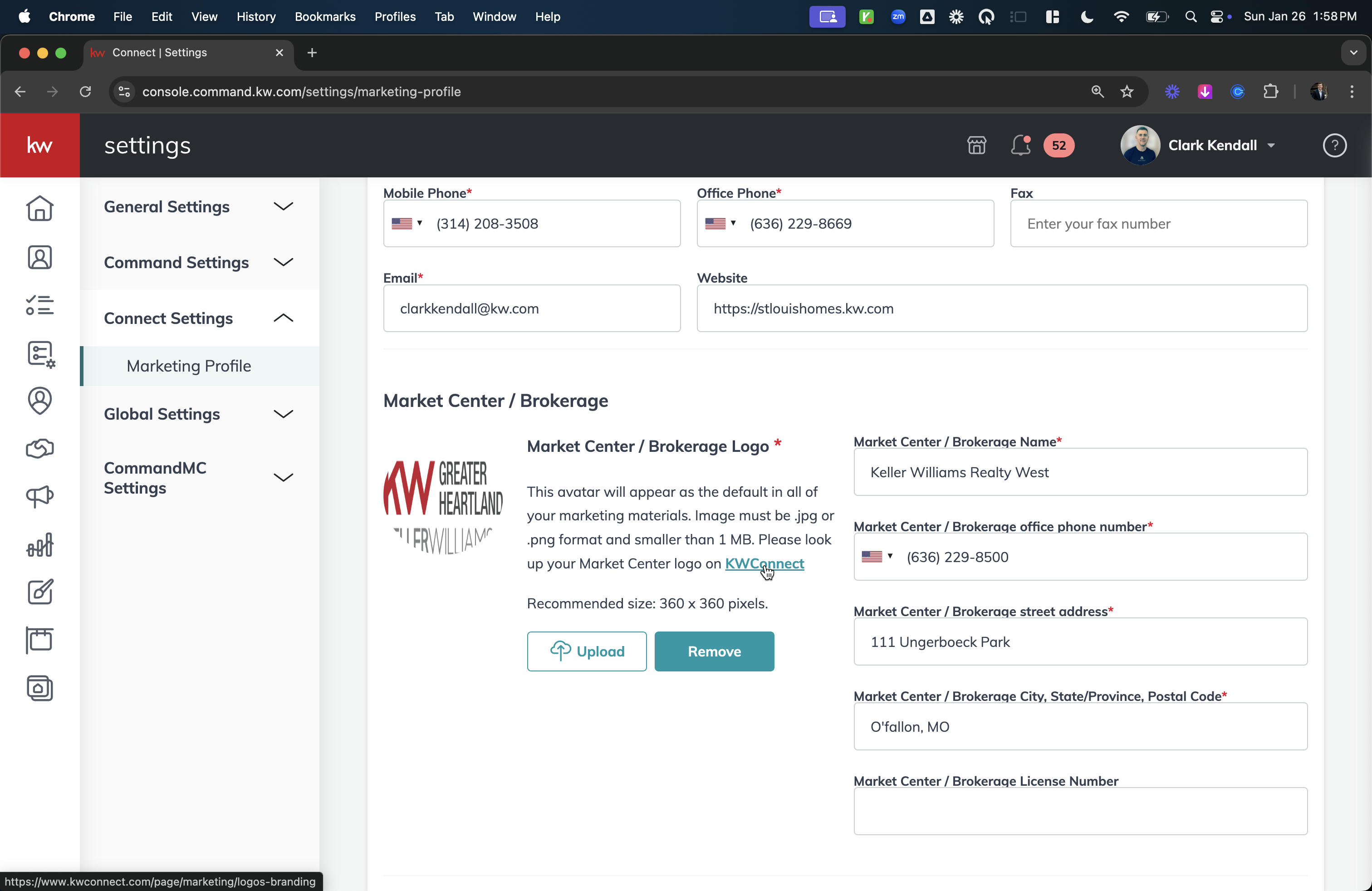Bookmark this page with the star icon

[x=1127, y=92]
